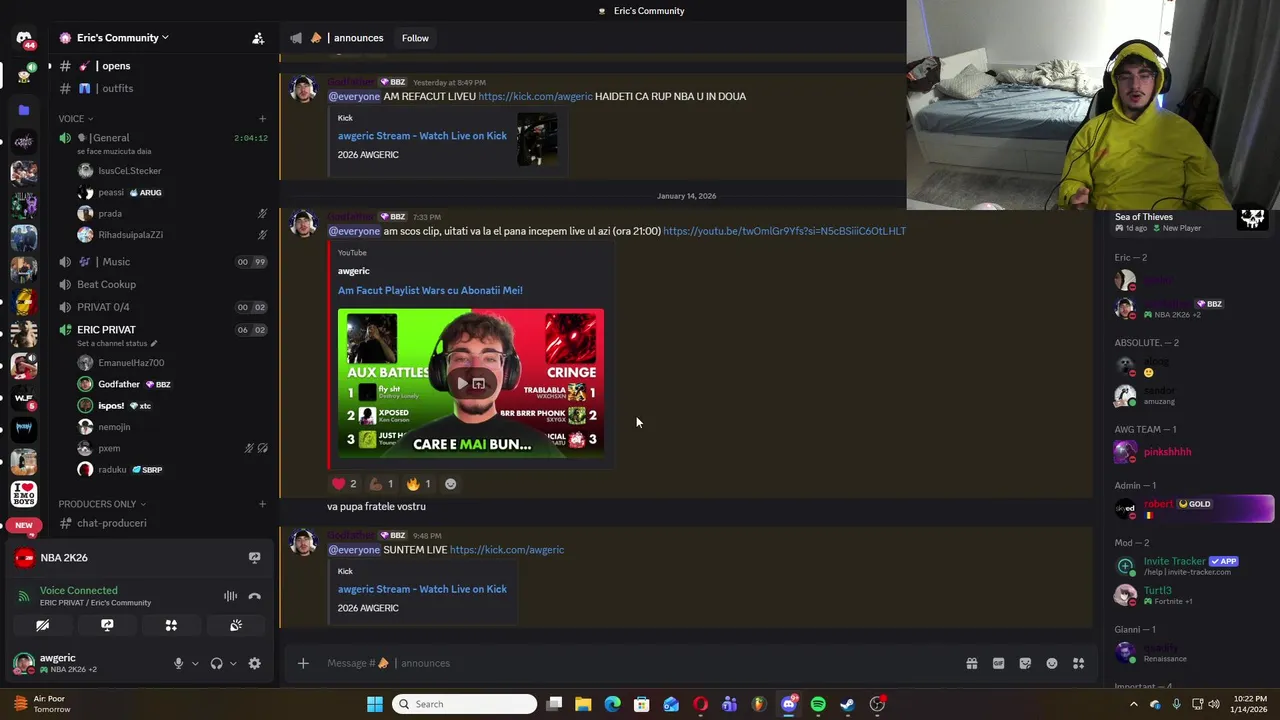Open Eric's Community server dropdown
The width and height of the screenshot is (1280, 720).
pos(122,38)
